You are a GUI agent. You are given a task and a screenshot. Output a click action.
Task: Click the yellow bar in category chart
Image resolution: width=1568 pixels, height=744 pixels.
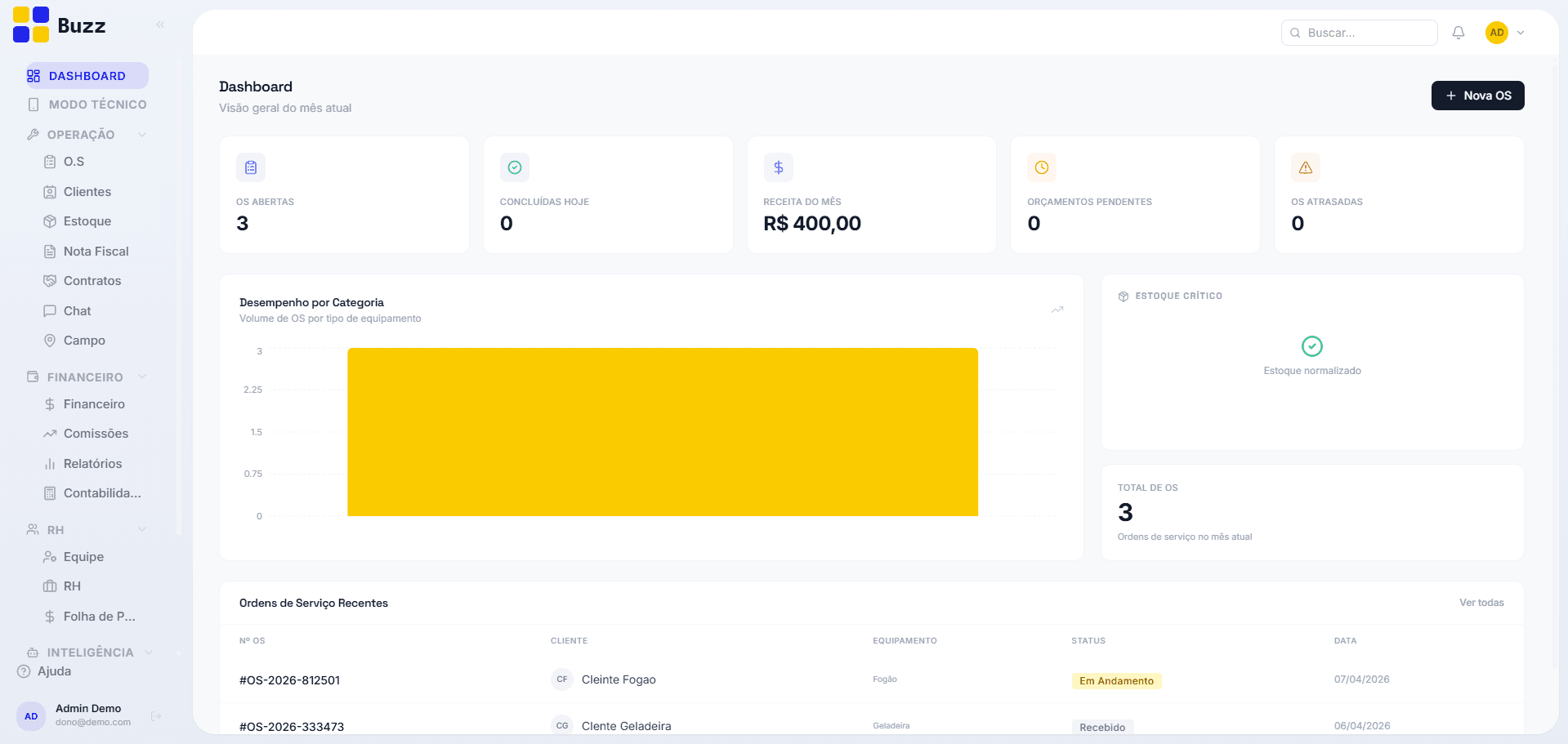663,432
